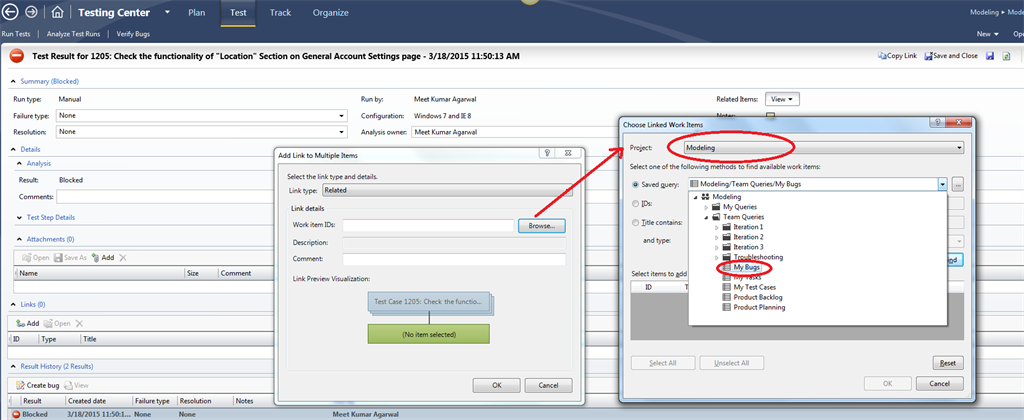Switch to the Track tab
This screenshot has height=420, width=1024.
[280, 12]
